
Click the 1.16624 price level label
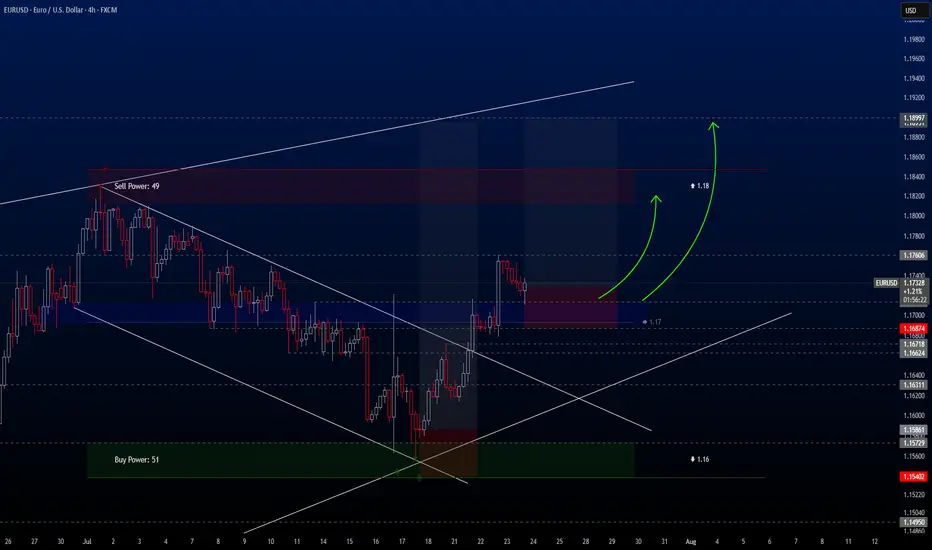[914, 353]
